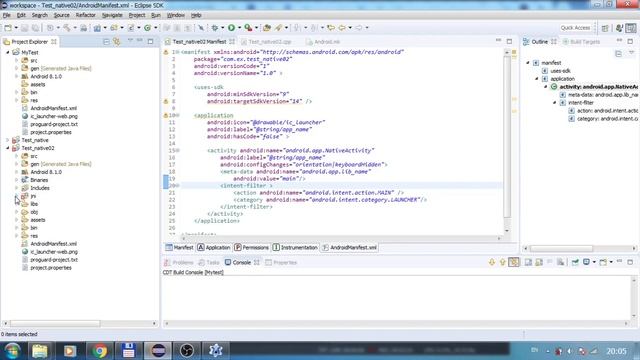Open the Navigate menu
Image resolution: width=640 pixels, height=360 pixels.
click(112, 15)
